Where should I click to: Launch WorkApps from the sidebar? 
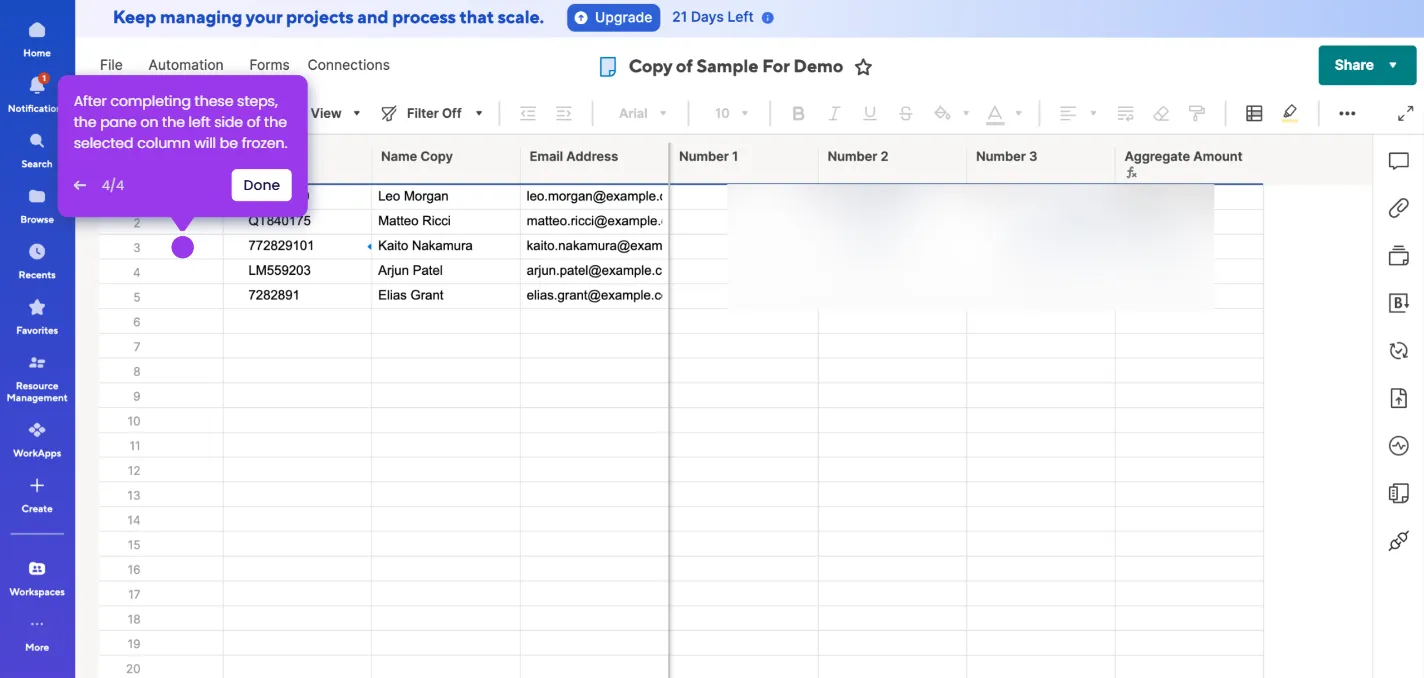tap(37, 439)
